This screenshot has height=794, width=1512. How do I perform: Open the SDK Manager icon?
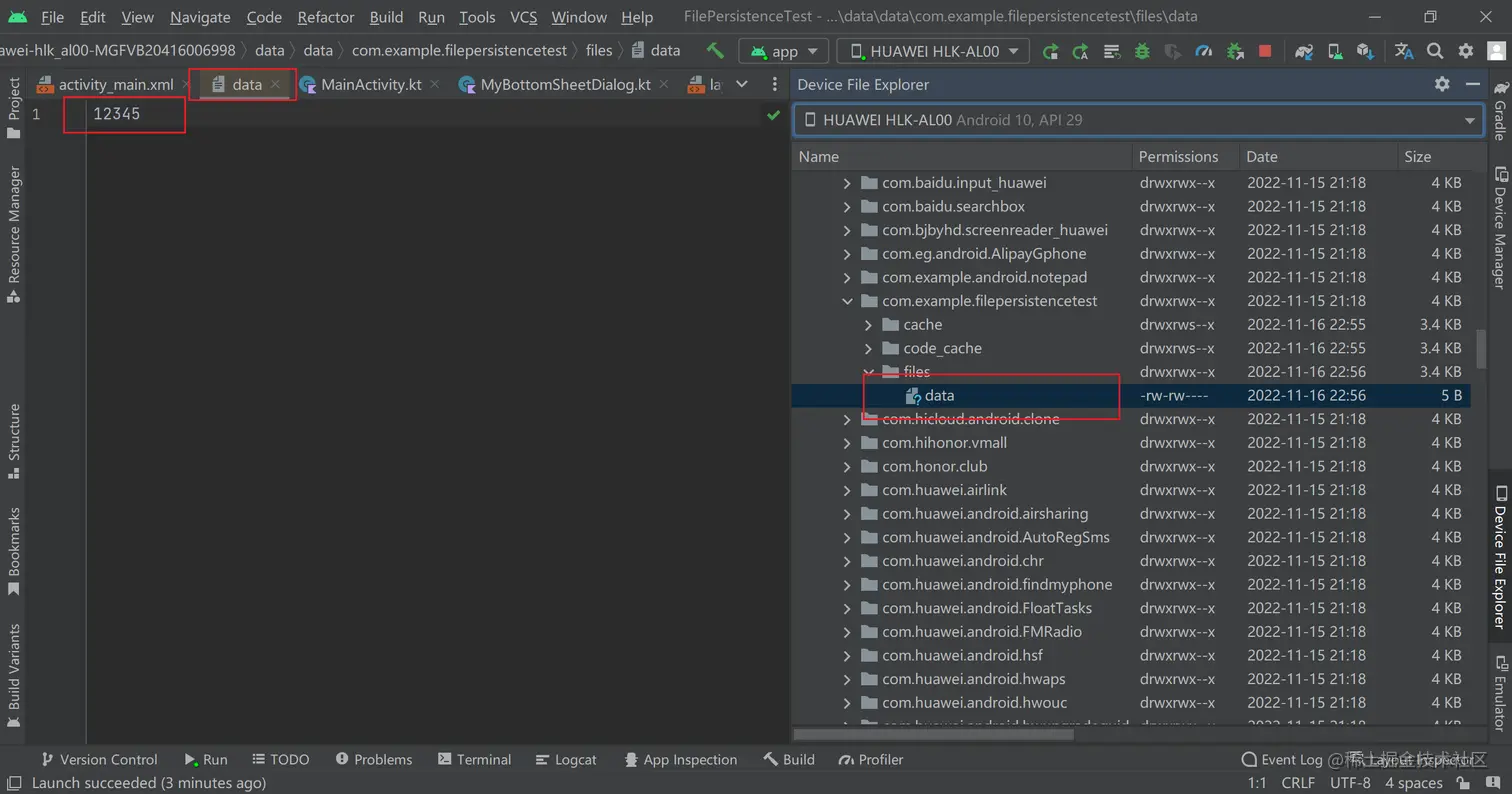(1365, 51)
